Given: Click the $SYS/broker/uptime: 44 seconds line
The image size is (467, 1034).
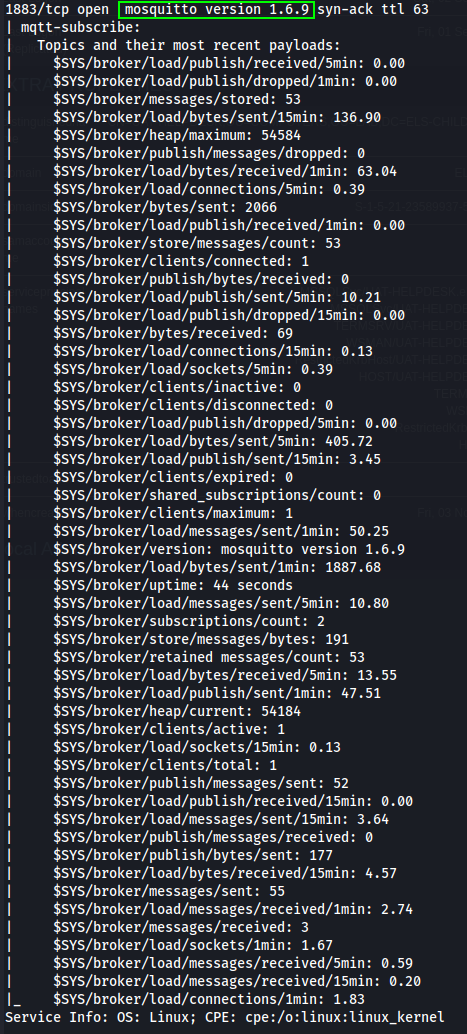Looking at the screenshot, I should pos(173,586).
